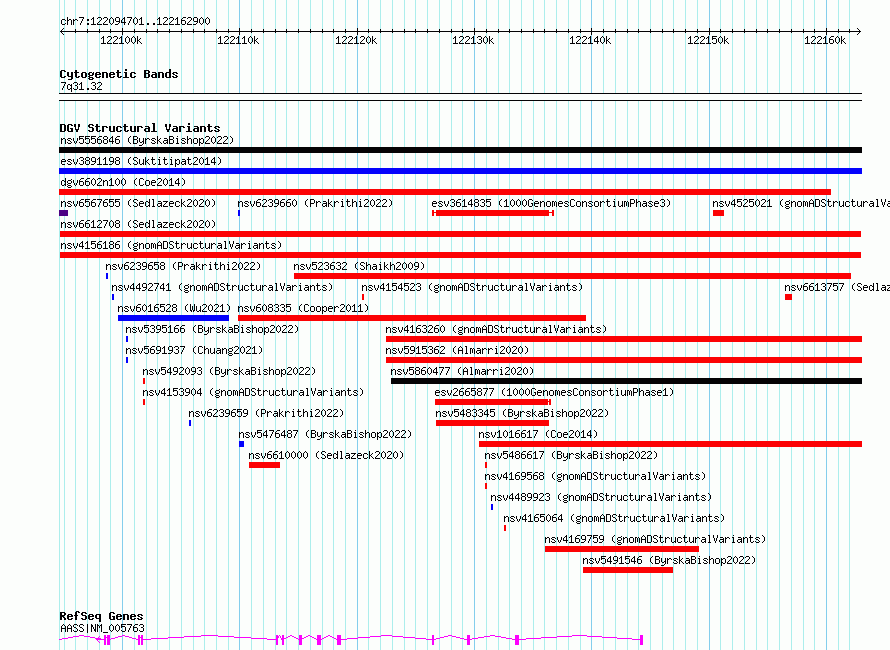890x650 pixels.
Task: Select the 122130k ruler position
Action: [x=473, y=40]
